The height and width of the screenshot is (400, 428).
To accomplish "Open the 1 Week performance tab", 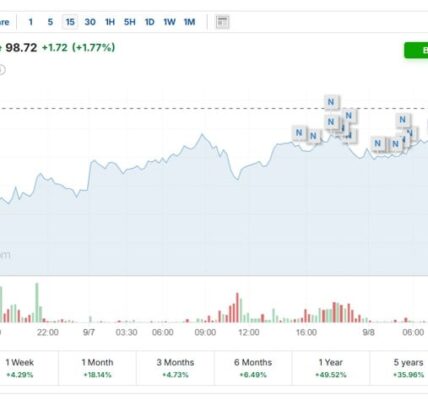I will coord(20,368).
